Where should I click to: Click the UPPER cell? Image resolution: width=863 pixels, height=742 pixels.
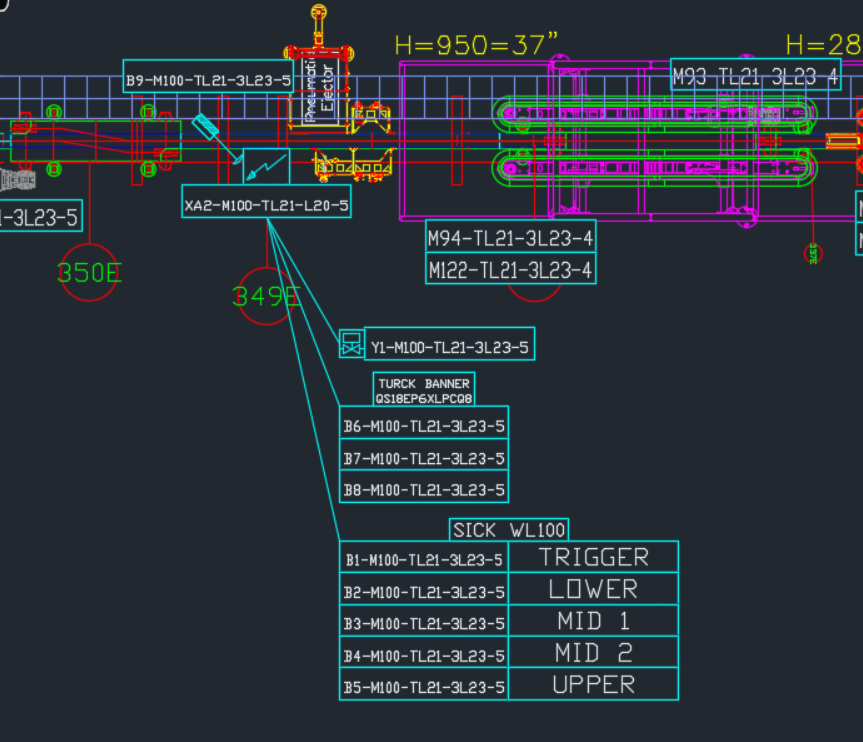(593, 684)
